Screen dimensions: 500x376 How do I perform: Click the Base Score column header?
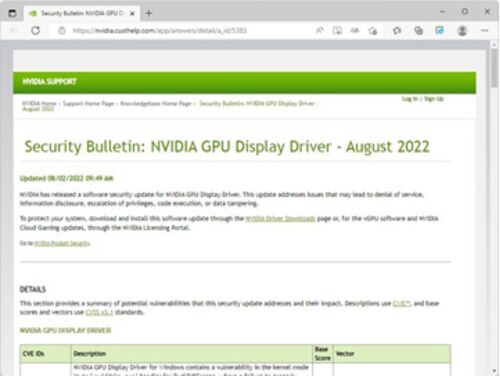point(322,354)
